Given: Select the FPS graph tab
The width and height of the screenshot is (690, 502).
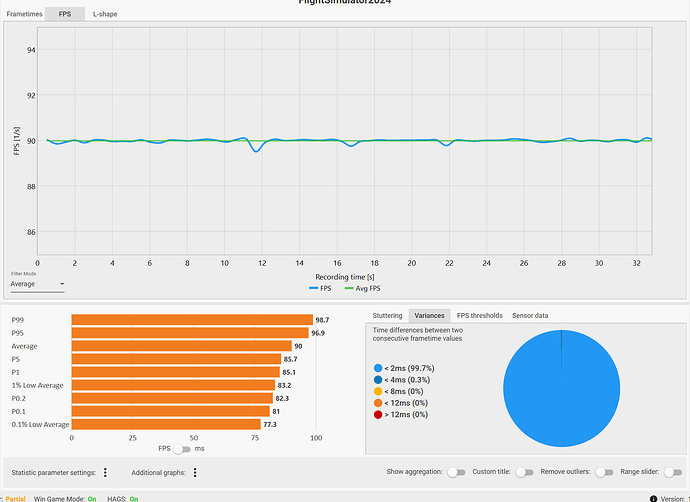Looking at the screenshot, I should tap(65, 14).
